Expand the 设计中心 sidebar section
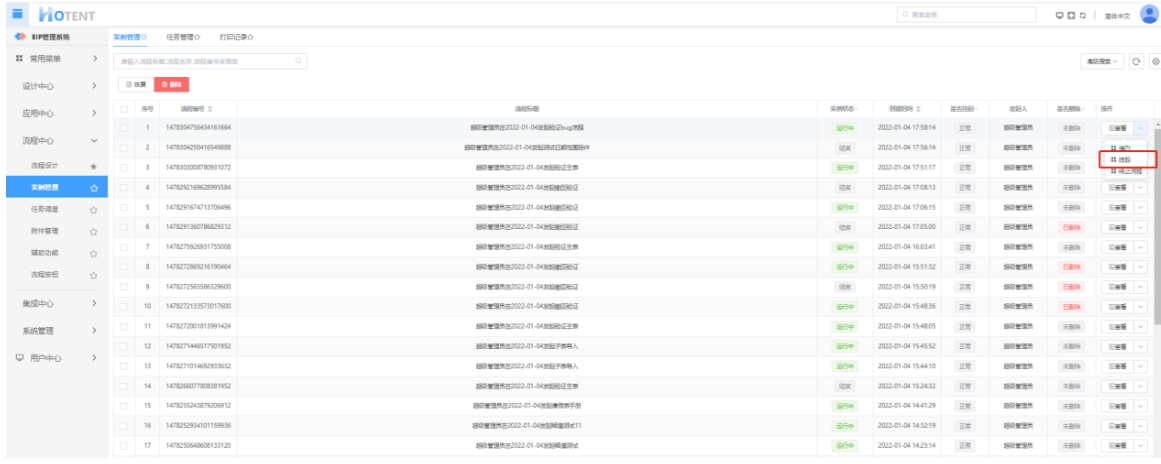Screen dimensions: 1161x464 click(x=56, y=86)
